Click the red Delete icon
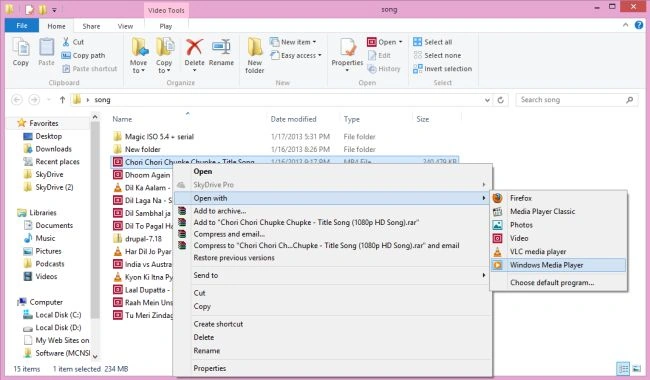This screenshot has height=380, width=650. tap(194, 47)
